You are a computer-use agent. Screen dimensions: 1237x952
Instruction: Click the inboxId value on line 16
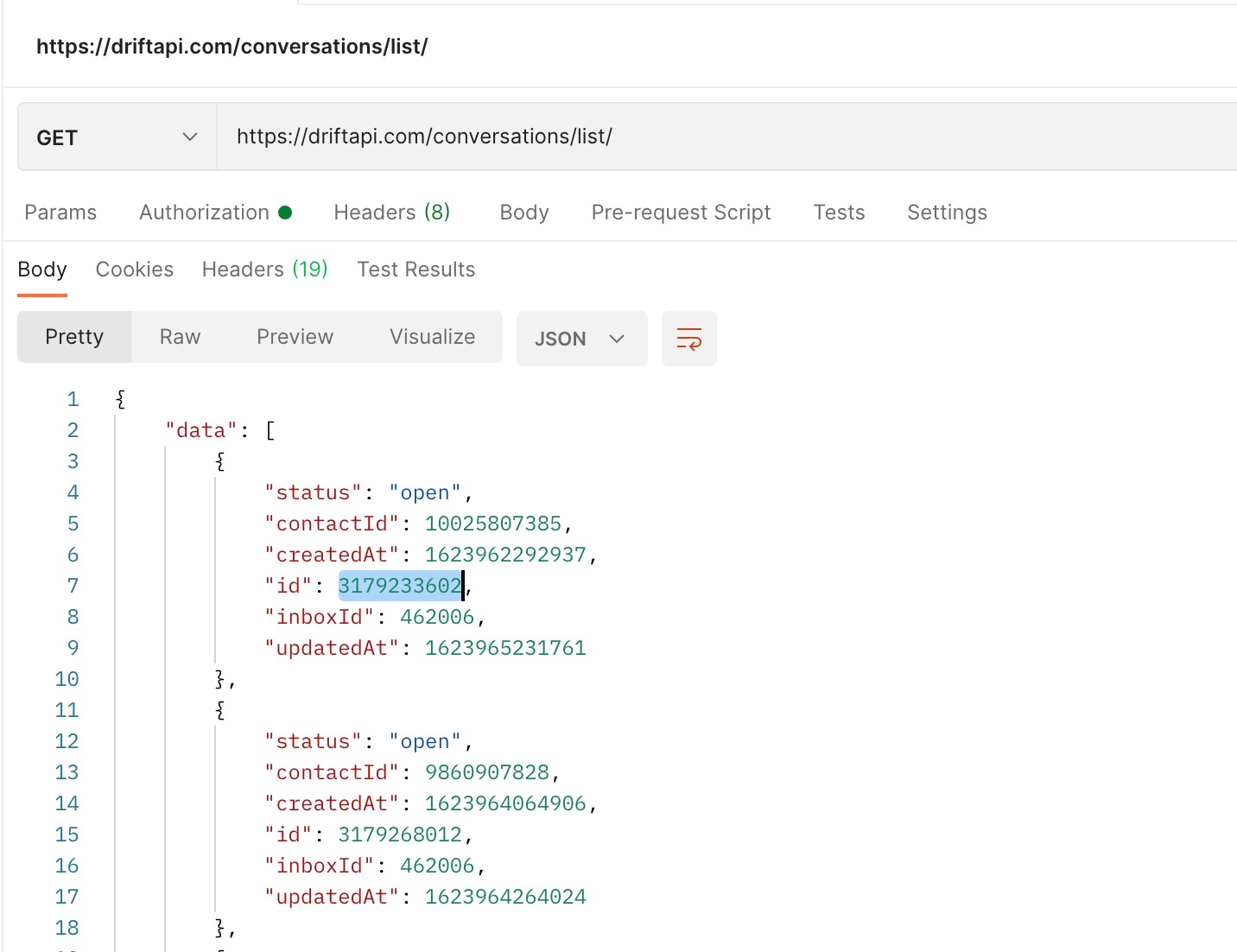(437, 866)
